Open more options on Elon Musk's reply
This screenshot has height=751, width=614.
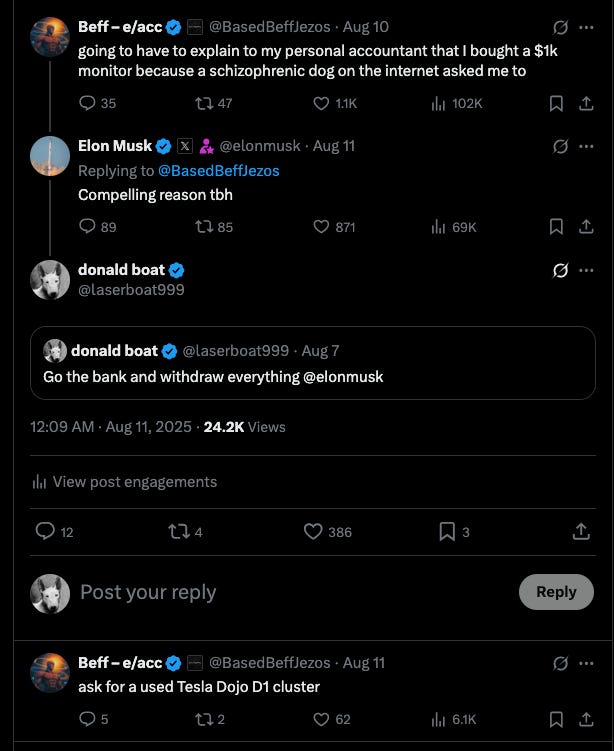586,146
